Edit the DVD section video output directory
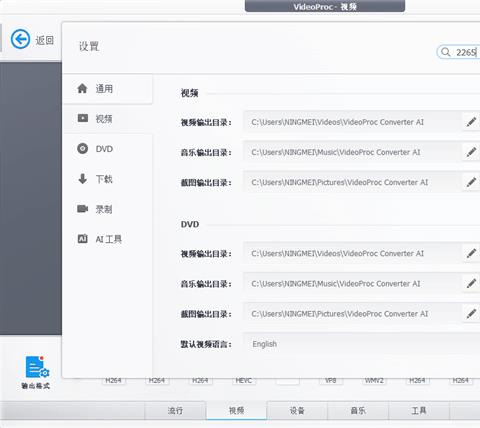The width and height of the screenshot is (480, 428). click(x=471, y=253)
